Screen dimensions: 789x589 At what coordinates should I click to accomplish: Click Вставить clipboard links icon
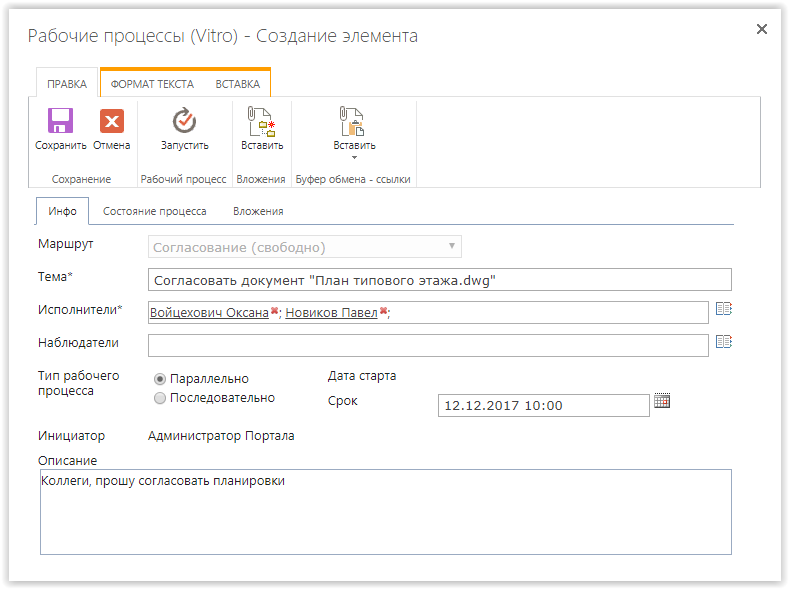click(353, 121)
